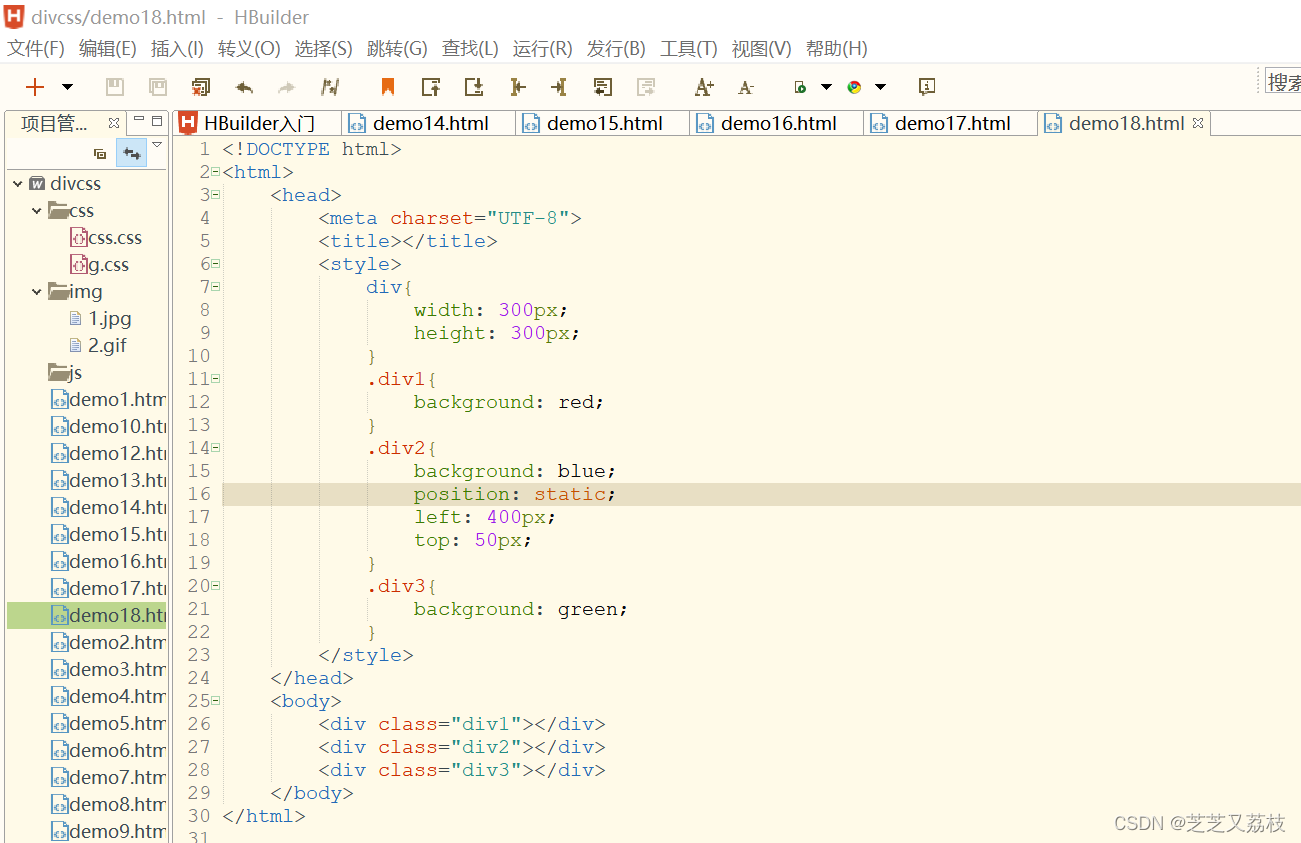Click the close-all-files icon with the red X

201,87
